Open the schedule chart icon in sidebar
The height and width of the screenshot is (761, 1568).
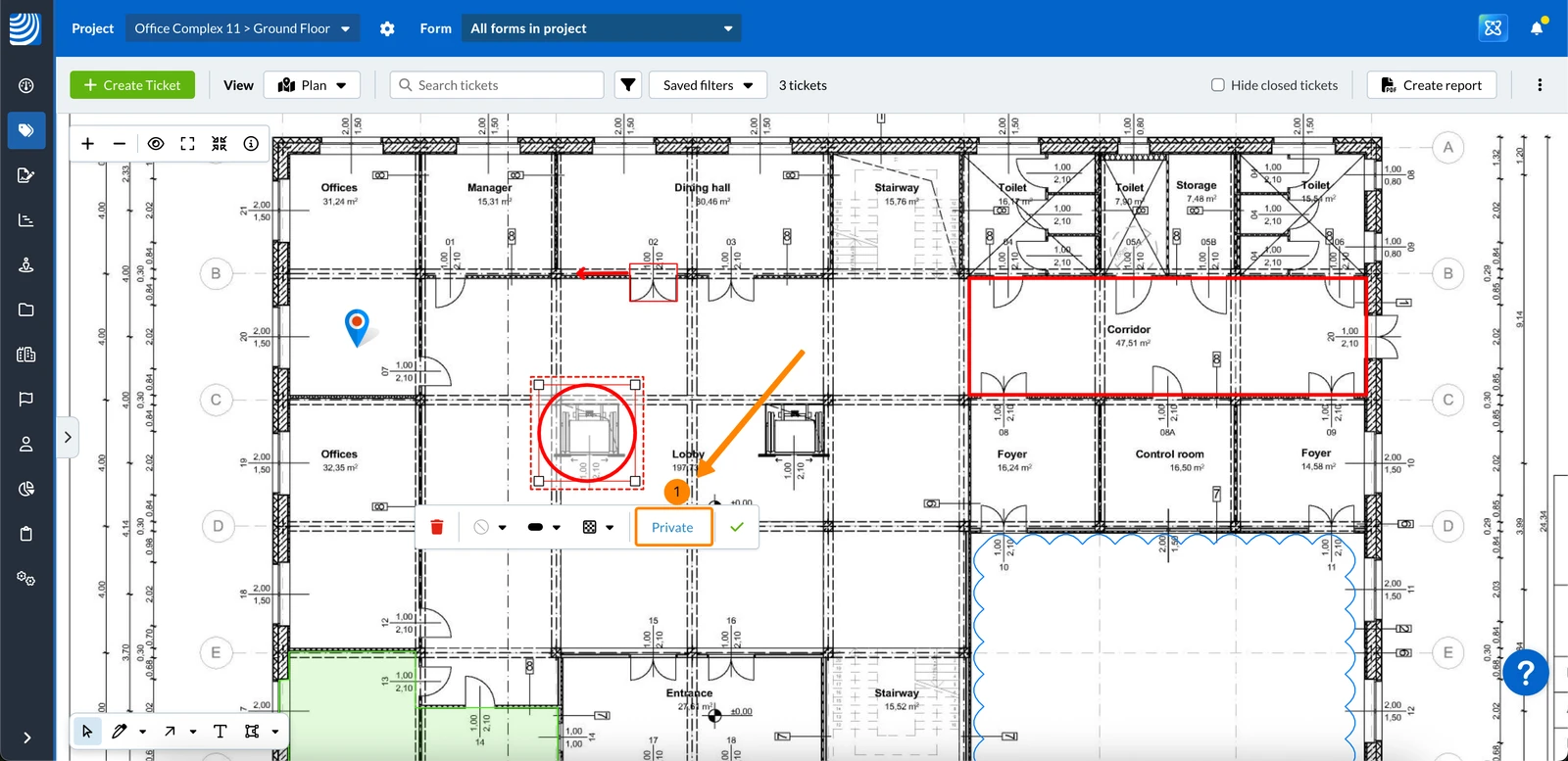26,220
